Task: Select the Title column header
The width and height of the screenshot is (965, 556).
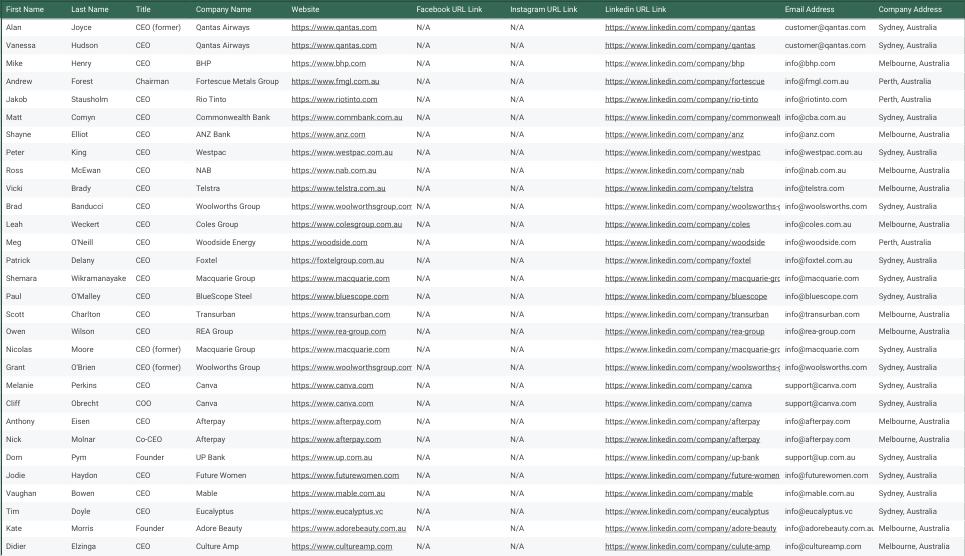Action: point(143,9)
